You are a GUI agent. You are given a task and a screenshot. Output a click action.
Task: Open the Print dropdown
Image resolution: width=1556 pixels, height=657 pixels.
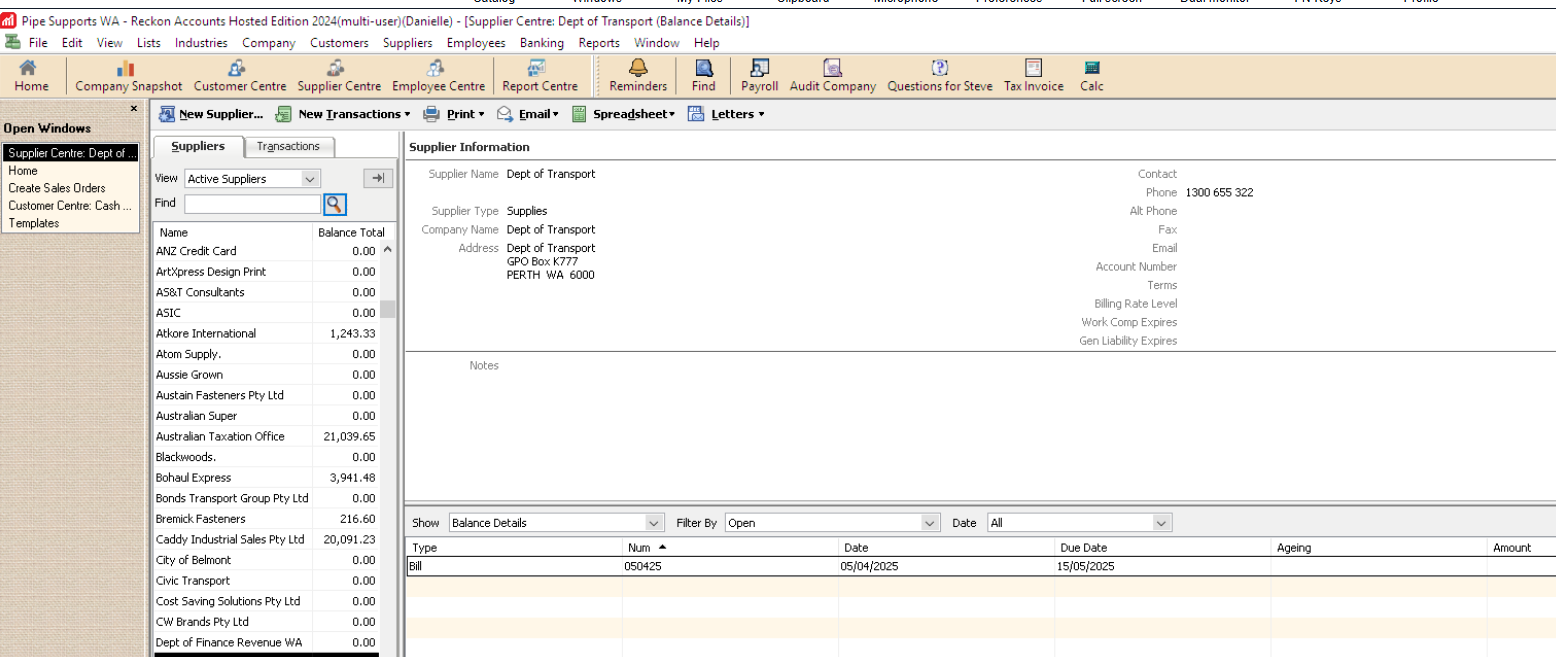454,114
